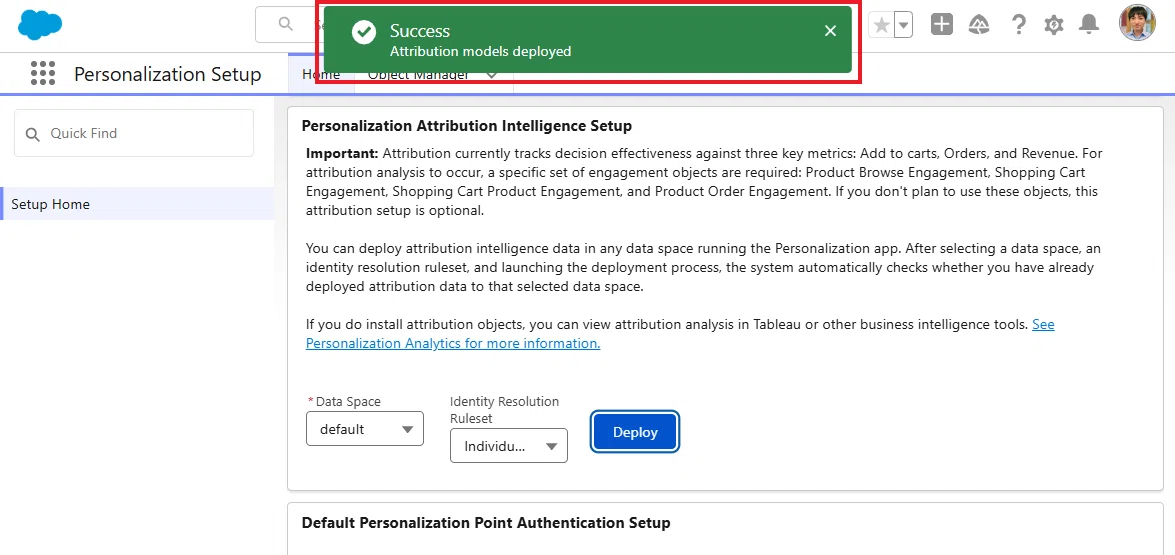Click Default Personalization Point Authentication Setup heading
This screenshot has width=1175, height=555.
(x=486, y=522)
